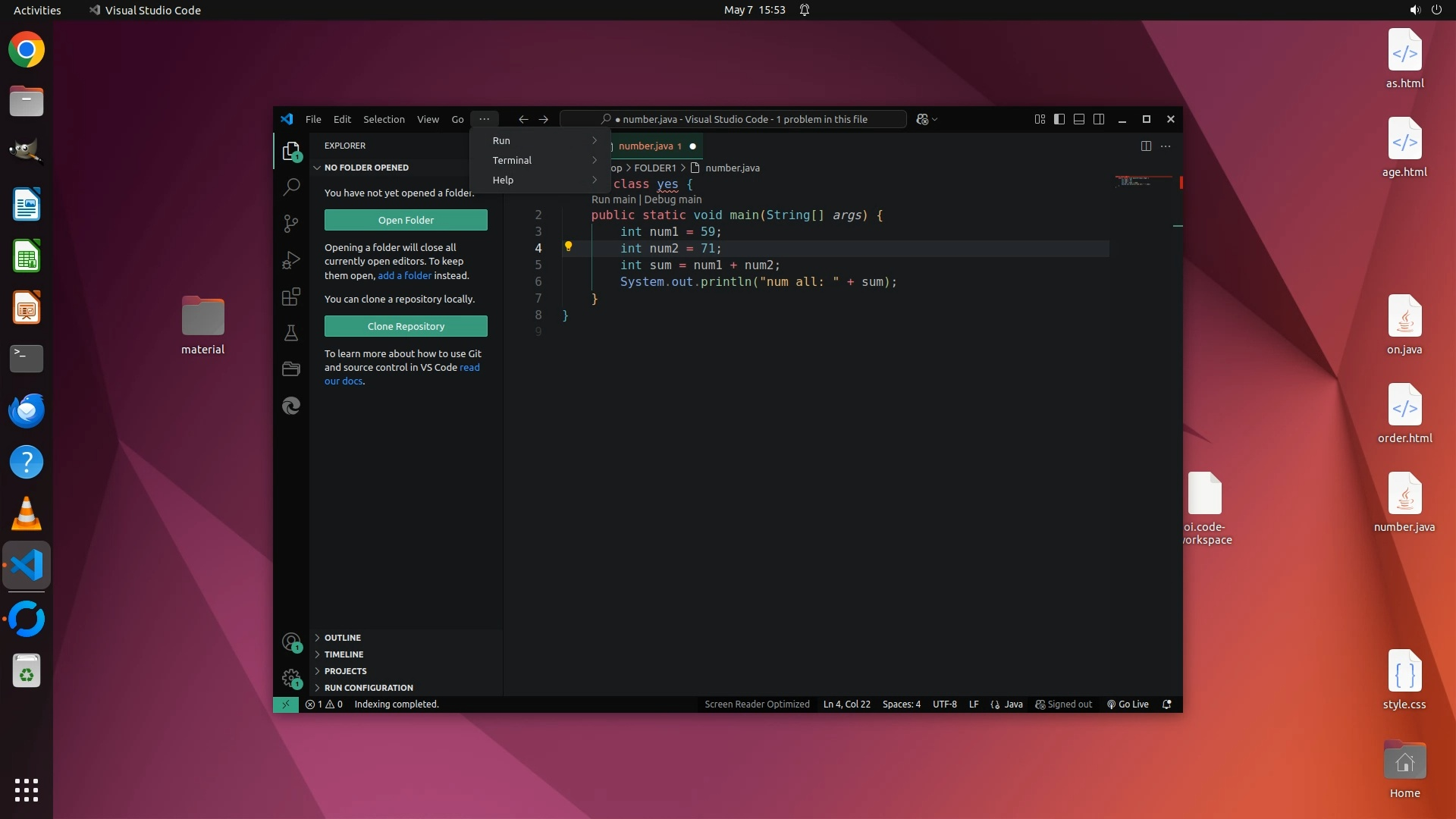Click the split editor right icon

1146,146
